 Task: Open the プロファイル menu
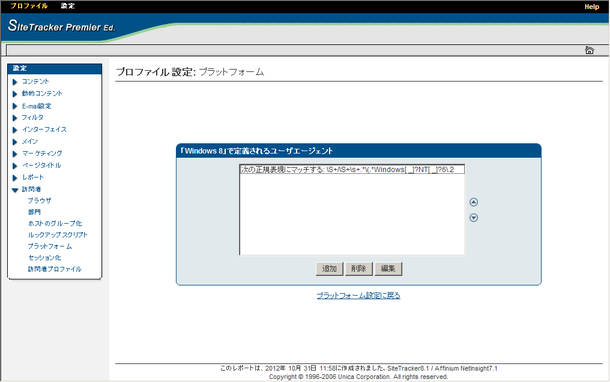(x=29, y=6)
